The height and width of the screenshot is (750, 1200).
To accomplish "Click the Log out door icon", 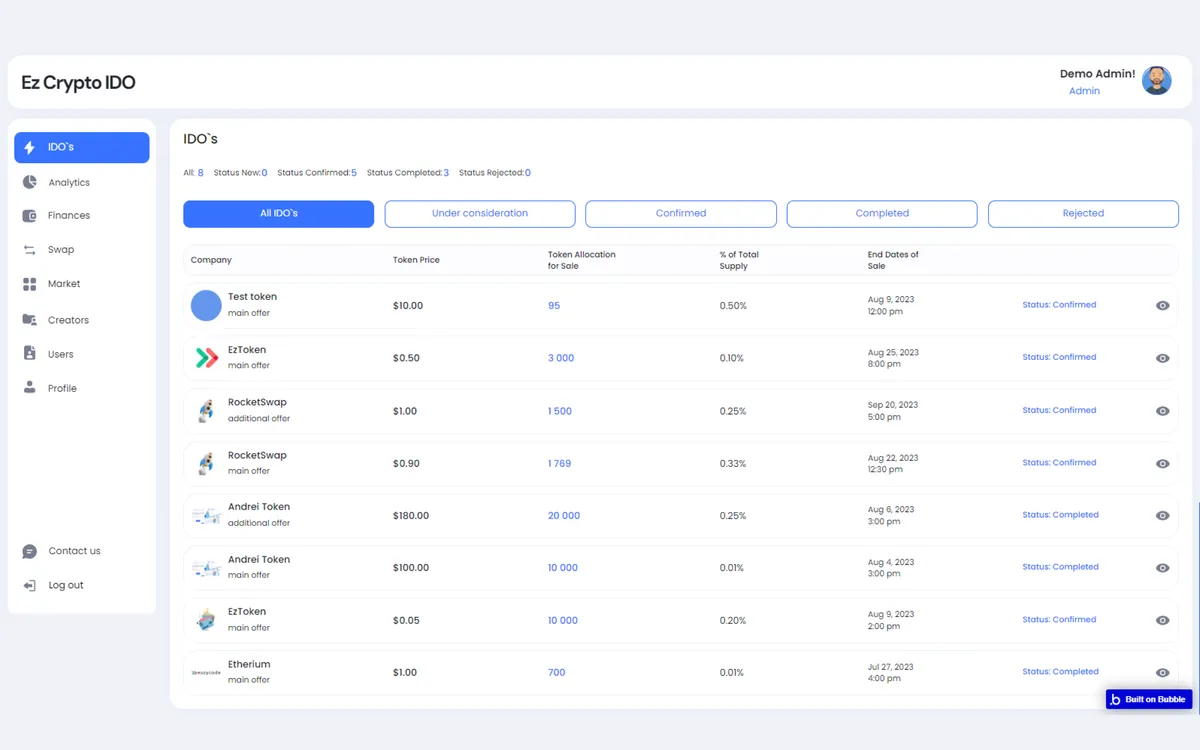I will (29, 585).
